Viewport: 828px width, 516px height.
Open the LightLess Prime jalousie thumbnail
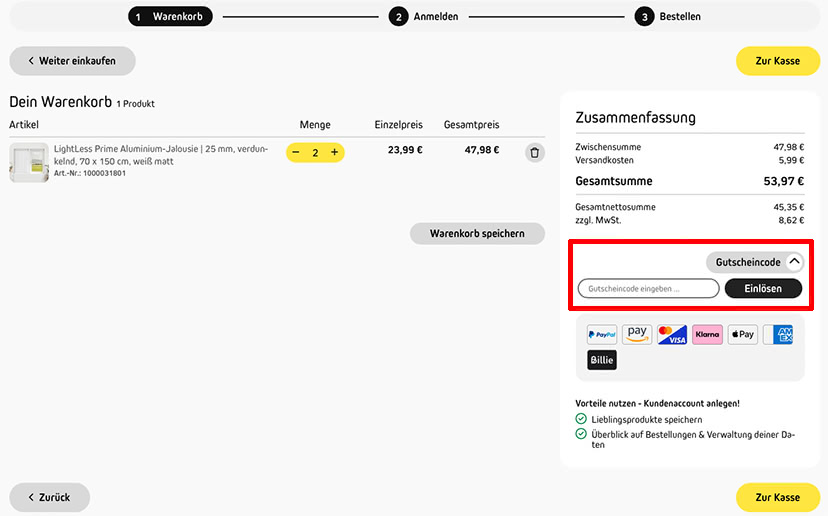click(29, 163)
